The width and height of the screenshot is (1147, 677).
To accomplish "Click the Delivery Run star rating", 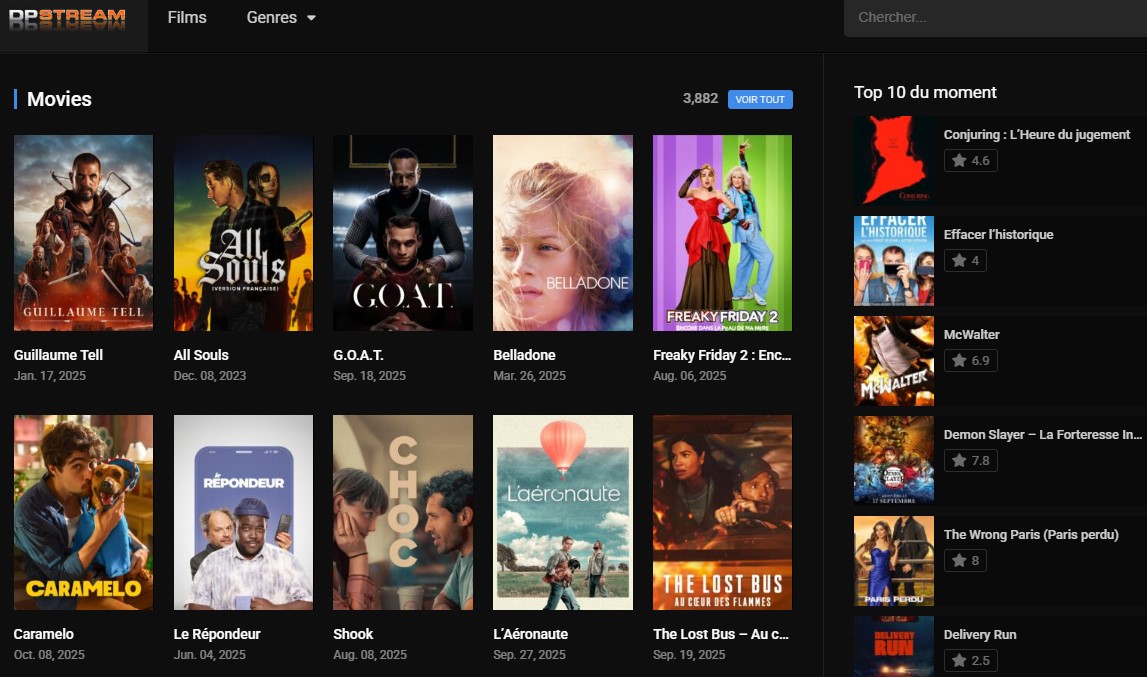I will tap(970, 660).
